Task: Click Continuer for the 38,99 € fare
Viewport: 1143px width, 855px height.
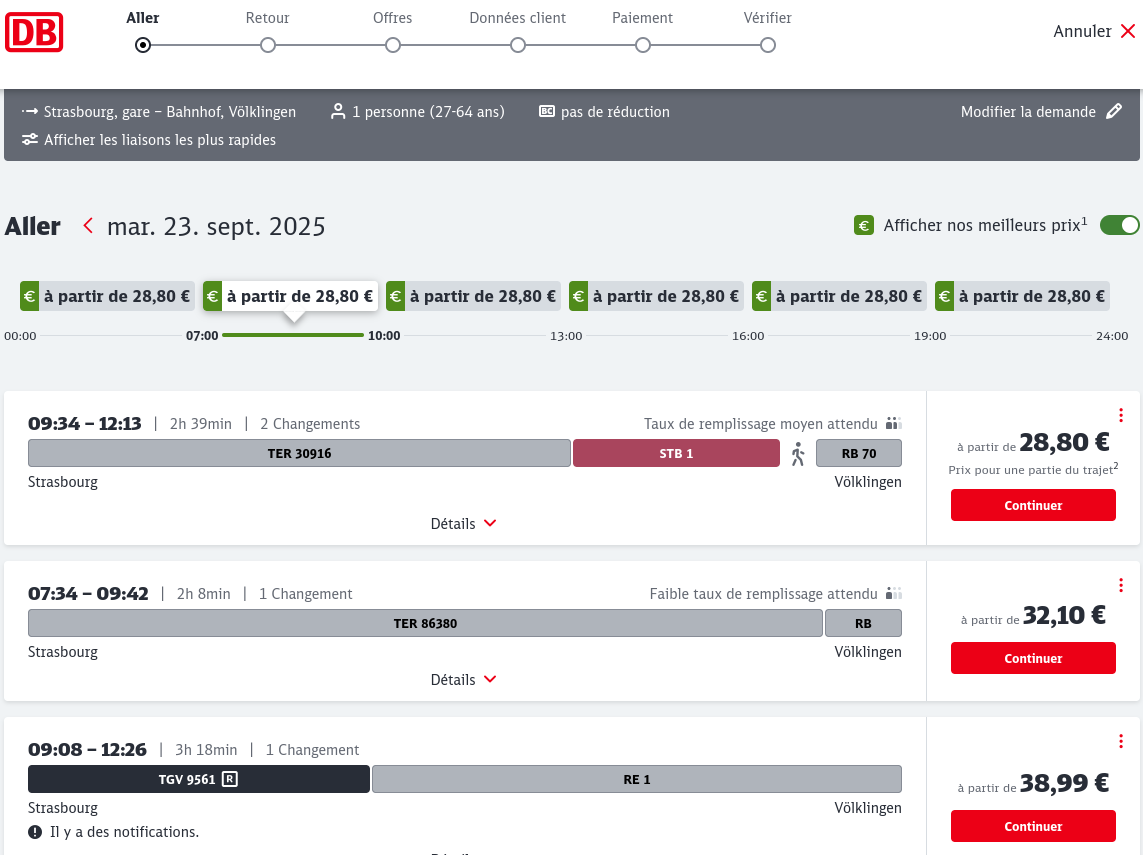Action: (x=1033, y=827)
